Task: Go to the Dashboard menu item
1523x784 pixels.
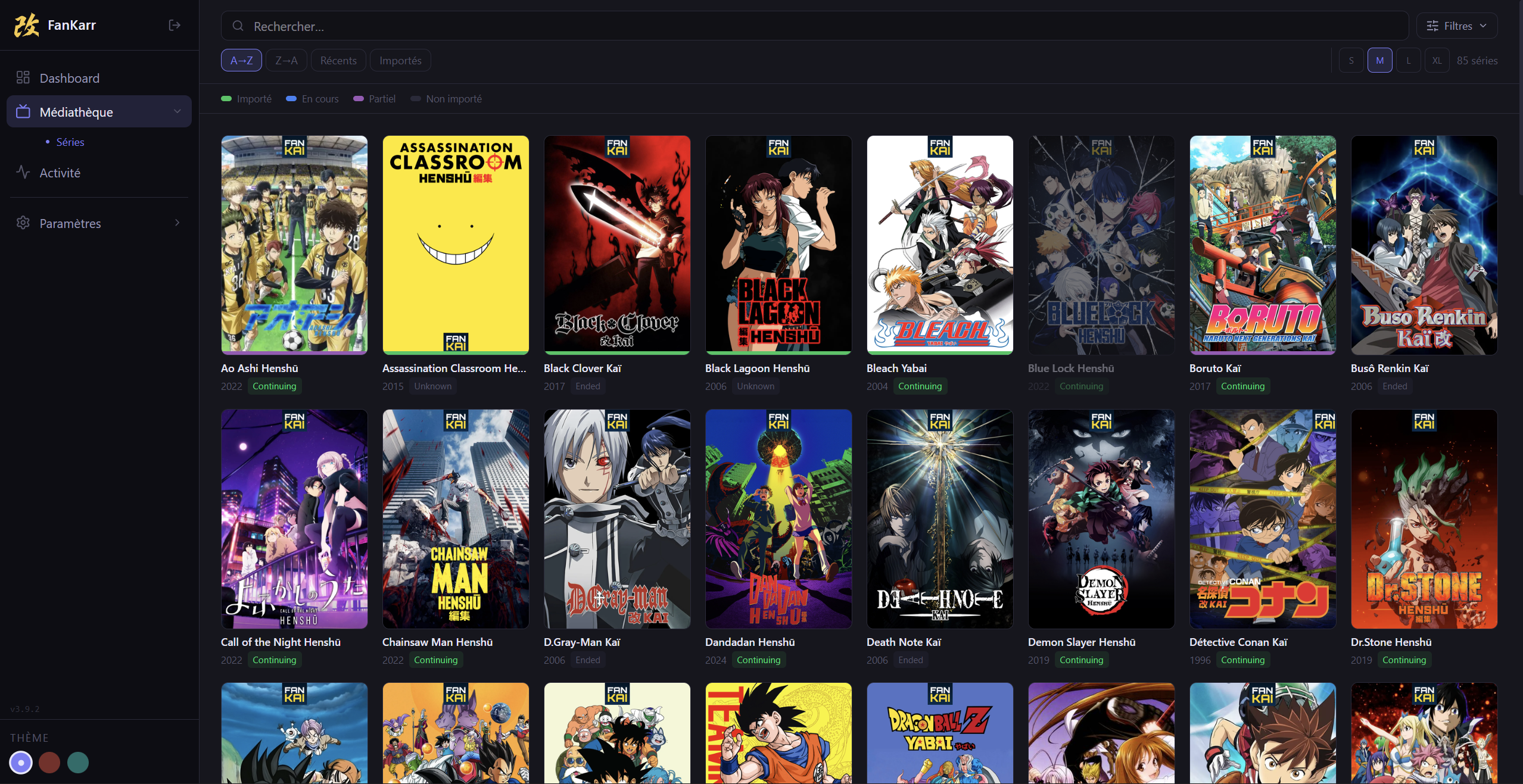Action: click(99, 78)
